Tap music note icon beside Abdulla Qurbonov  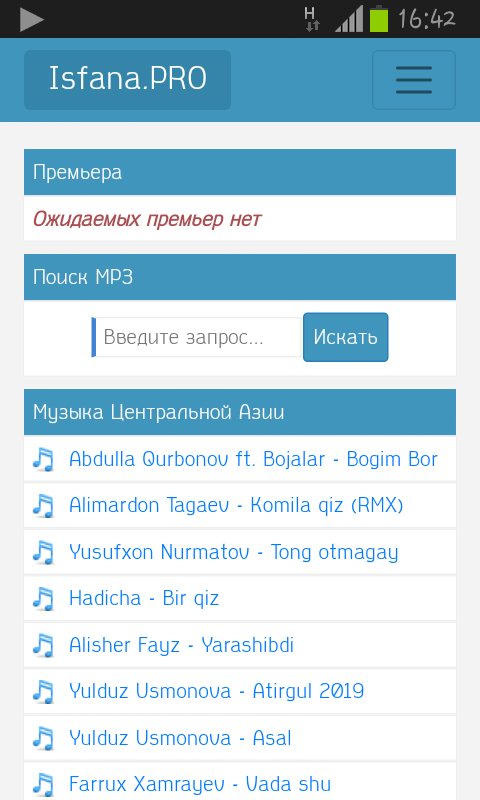[43, 459]
